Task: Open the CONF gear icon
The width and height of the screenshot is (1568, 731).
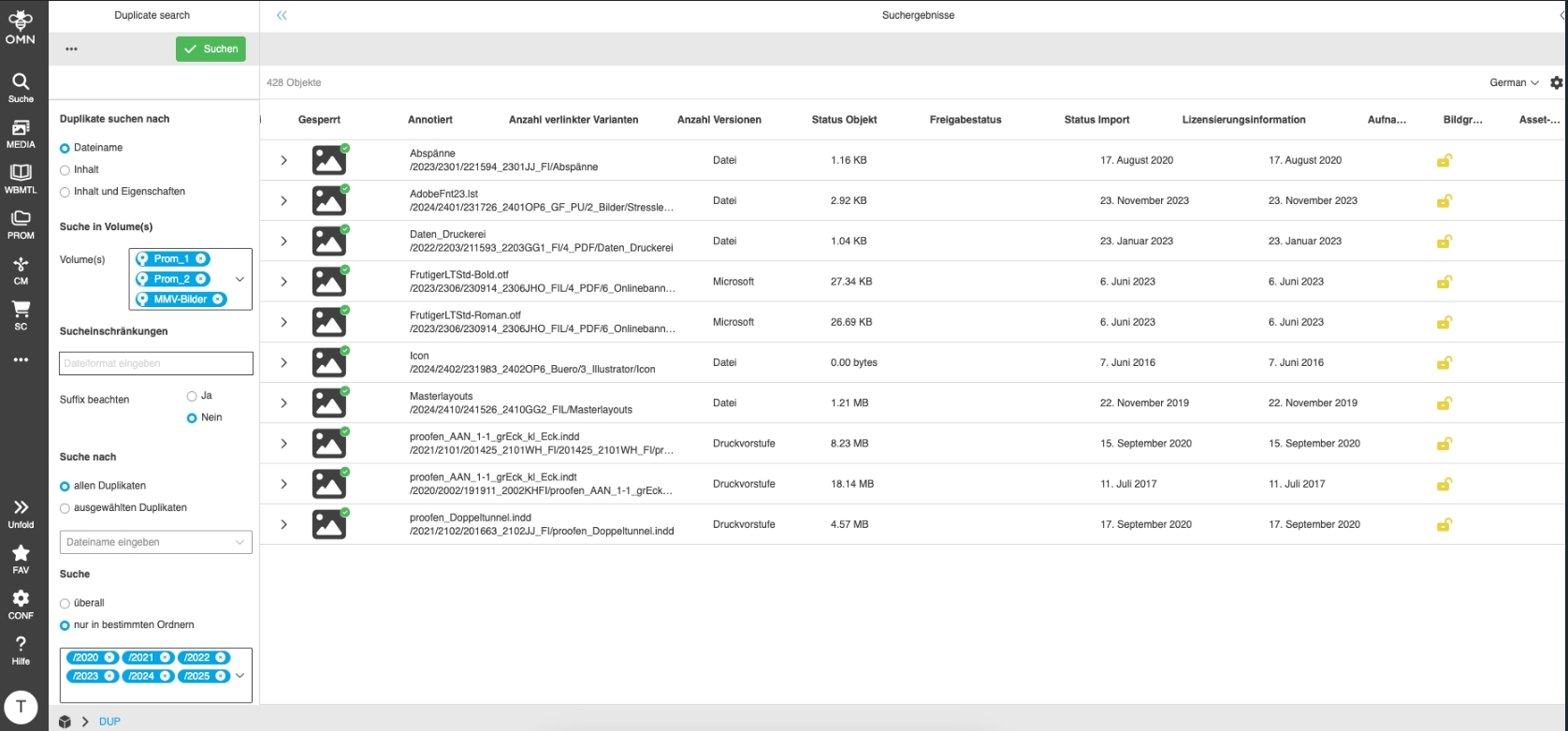Action: (21, 604)
